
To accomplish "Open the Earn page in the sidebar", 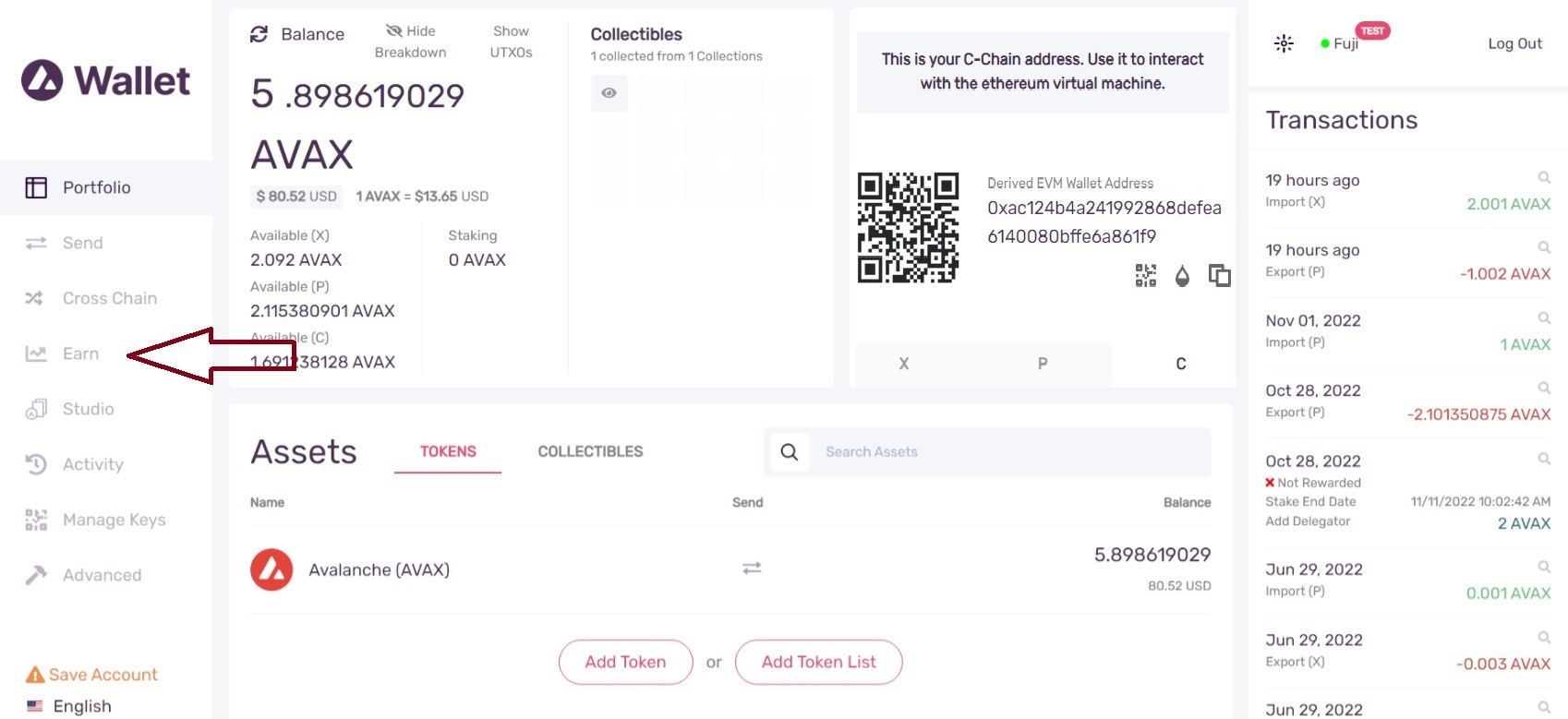I will pyautogui.click(x=80, y=354).
